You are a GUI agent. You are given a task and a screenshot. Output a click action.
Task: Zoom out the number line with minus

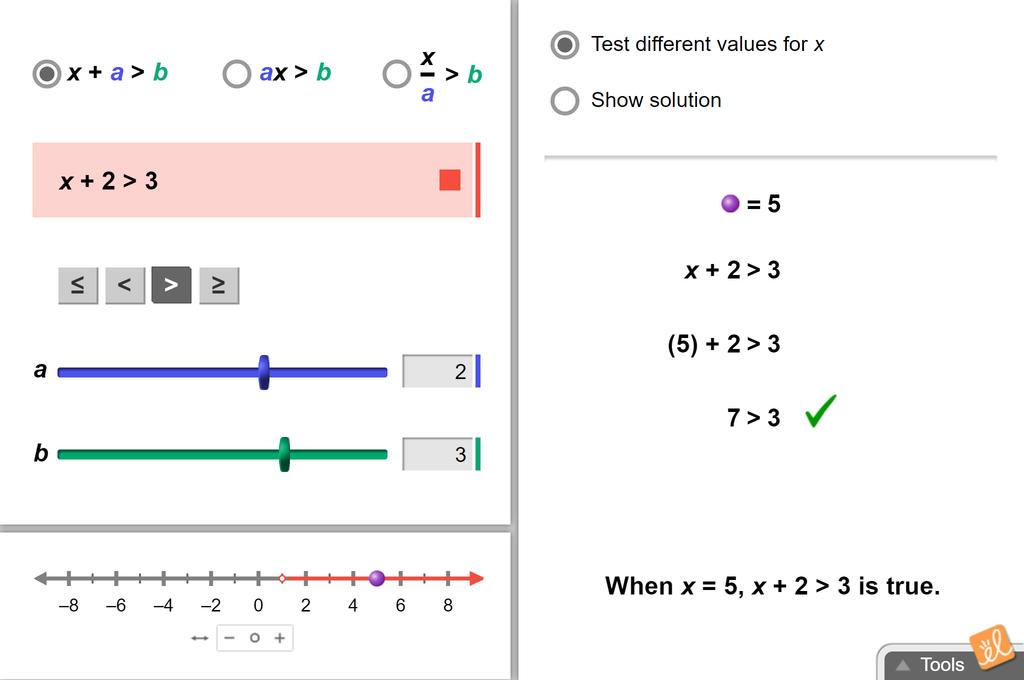pyautogui.click(x=230, y=638)
